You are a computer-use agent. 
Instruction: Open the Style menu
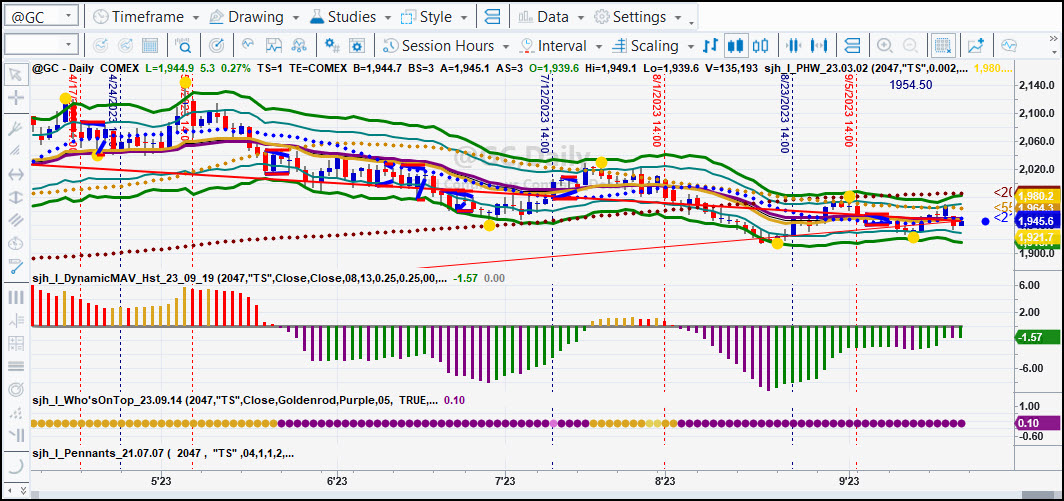[x=434, y=16]
